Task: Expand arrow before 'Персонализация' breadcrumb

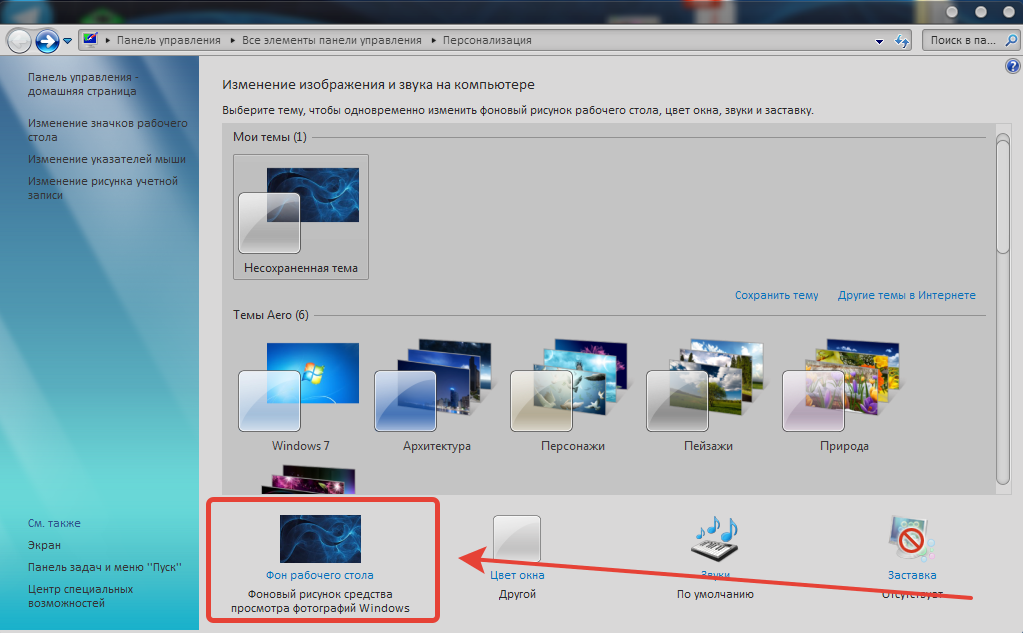Action: (433, 40)
